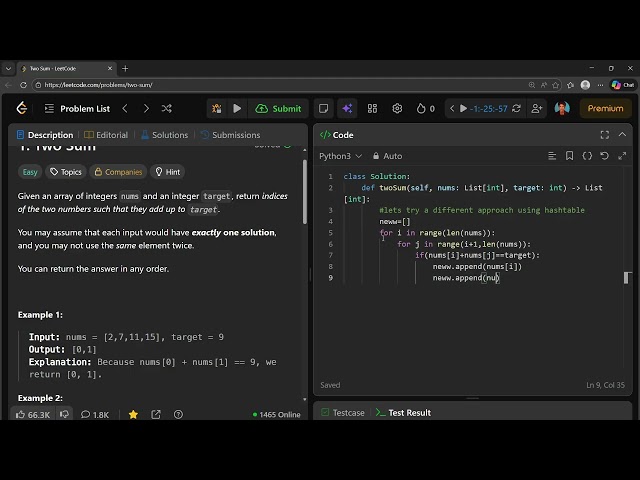Click the layout grid icon
The width and height of the screenshot is (640, 480).
372,108
